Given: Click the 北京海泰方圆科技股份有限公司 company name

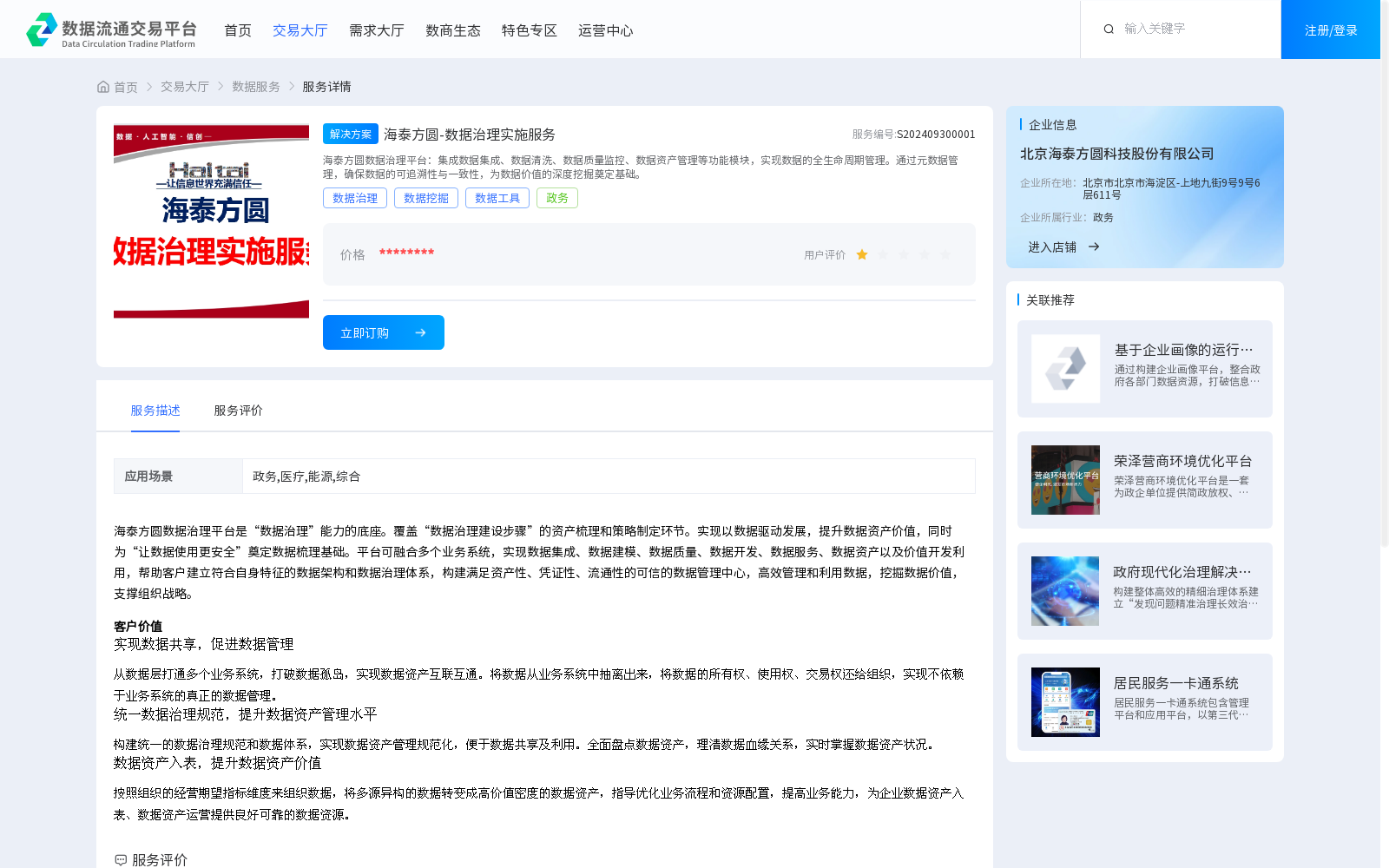Looking at the screenshot, I should [x=1117, y=154].
